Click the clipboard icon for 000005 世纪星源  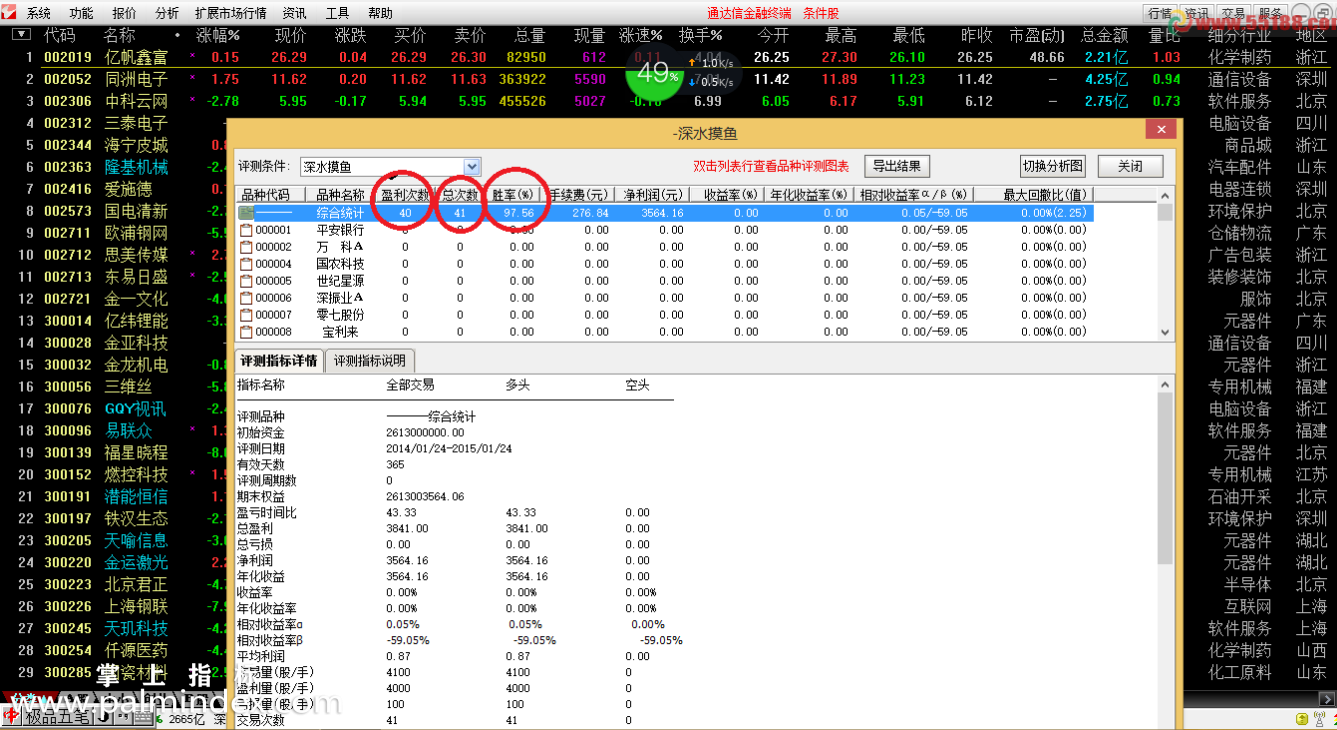pyautogui.click(x=246, y=281)
